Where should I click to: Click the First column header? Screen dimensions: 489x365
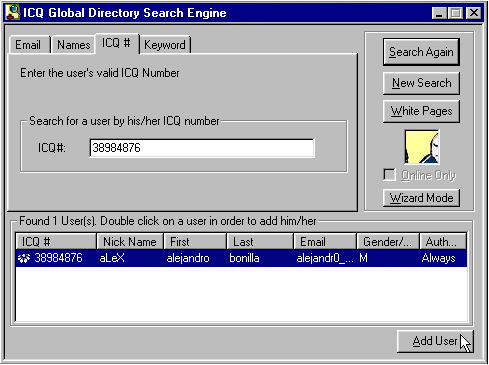(x=195, y=241)
